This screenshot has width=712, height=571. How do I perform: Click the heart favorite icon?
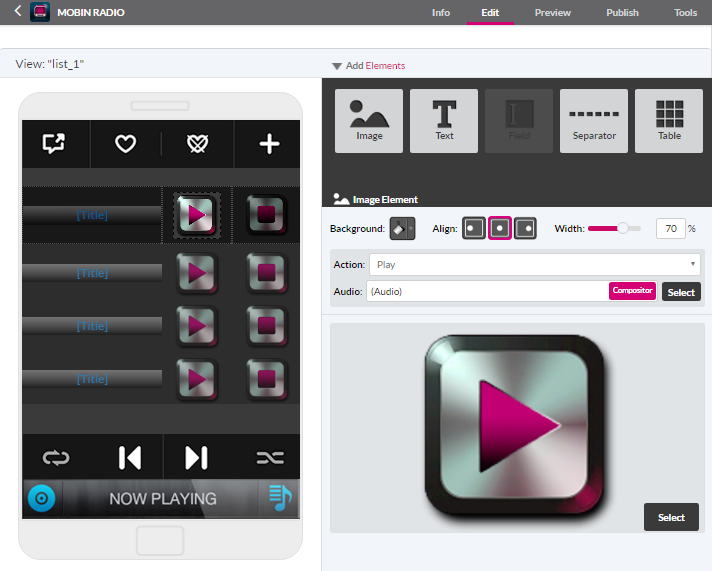[x=125, y=144]
